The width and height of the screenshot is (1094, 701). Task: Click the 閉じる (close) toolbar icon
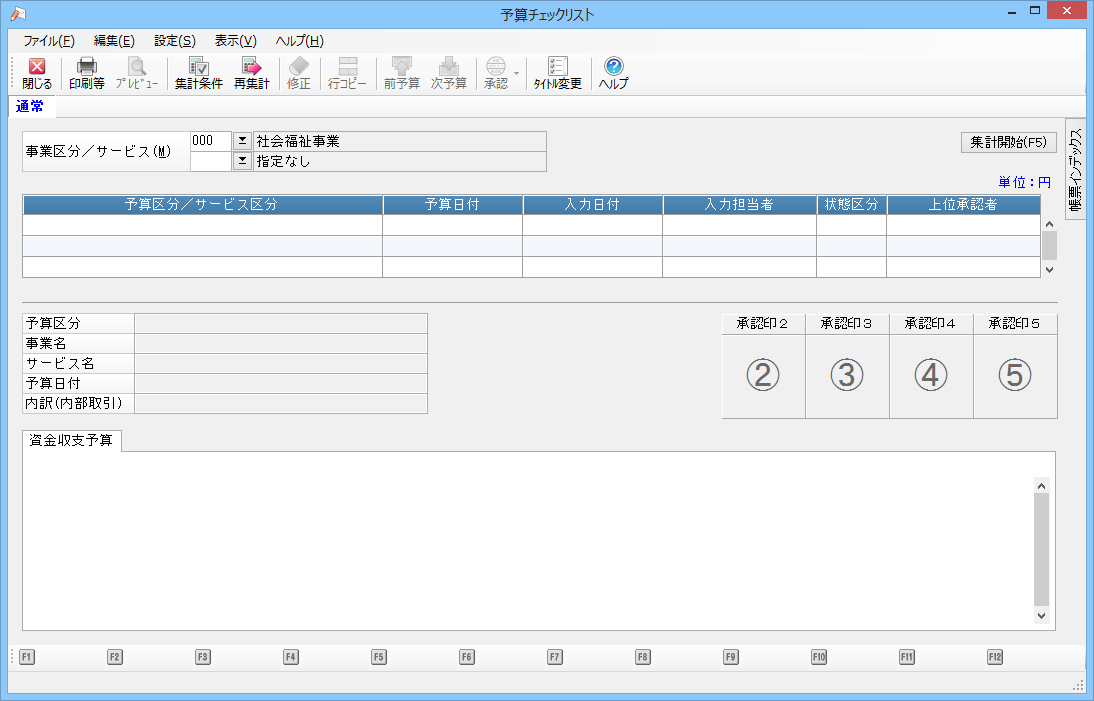click(37, 74)
